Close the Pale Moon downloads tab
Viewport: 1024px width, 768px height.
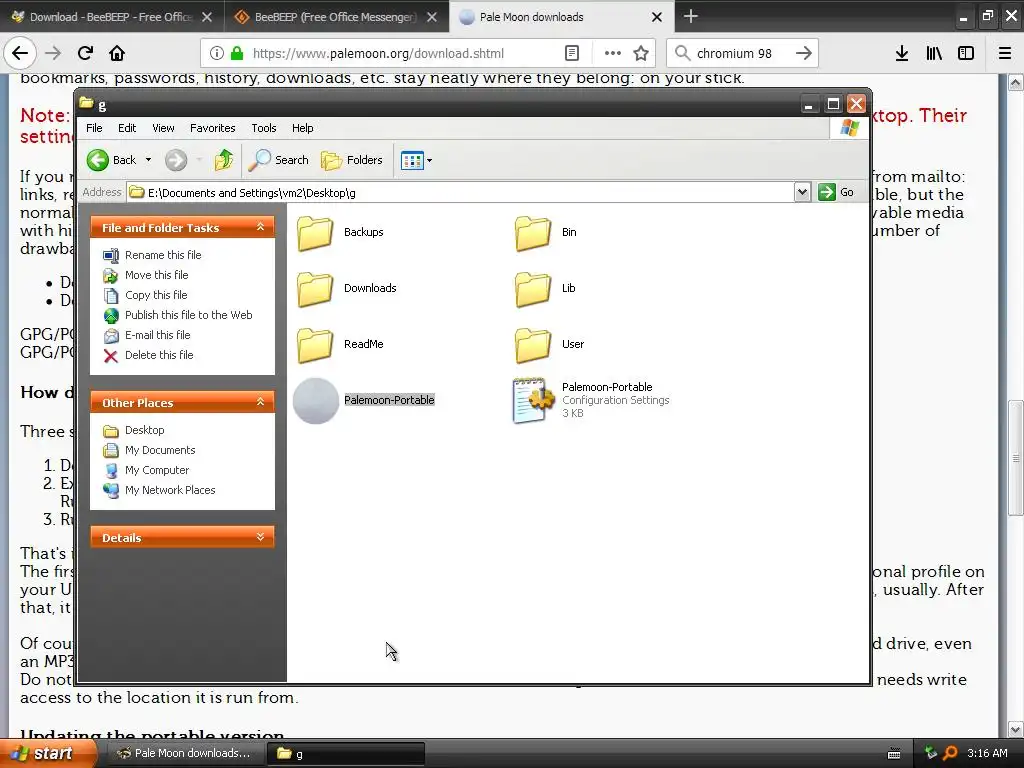[657, 17]
